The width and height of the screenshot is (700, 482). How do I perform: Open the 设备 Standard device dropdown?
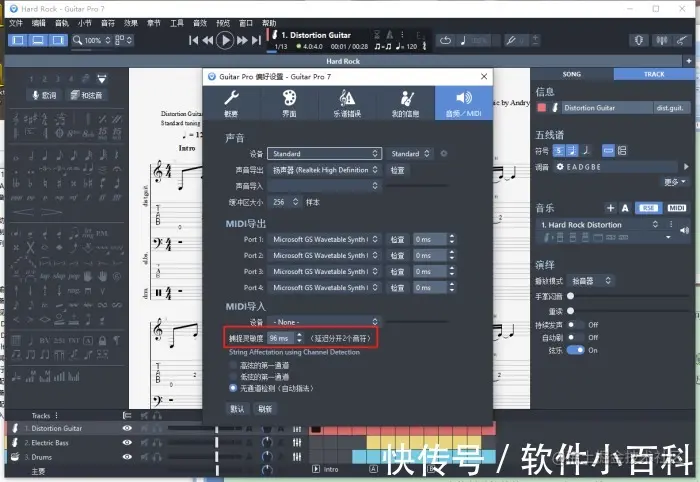[x=325, y=154]
